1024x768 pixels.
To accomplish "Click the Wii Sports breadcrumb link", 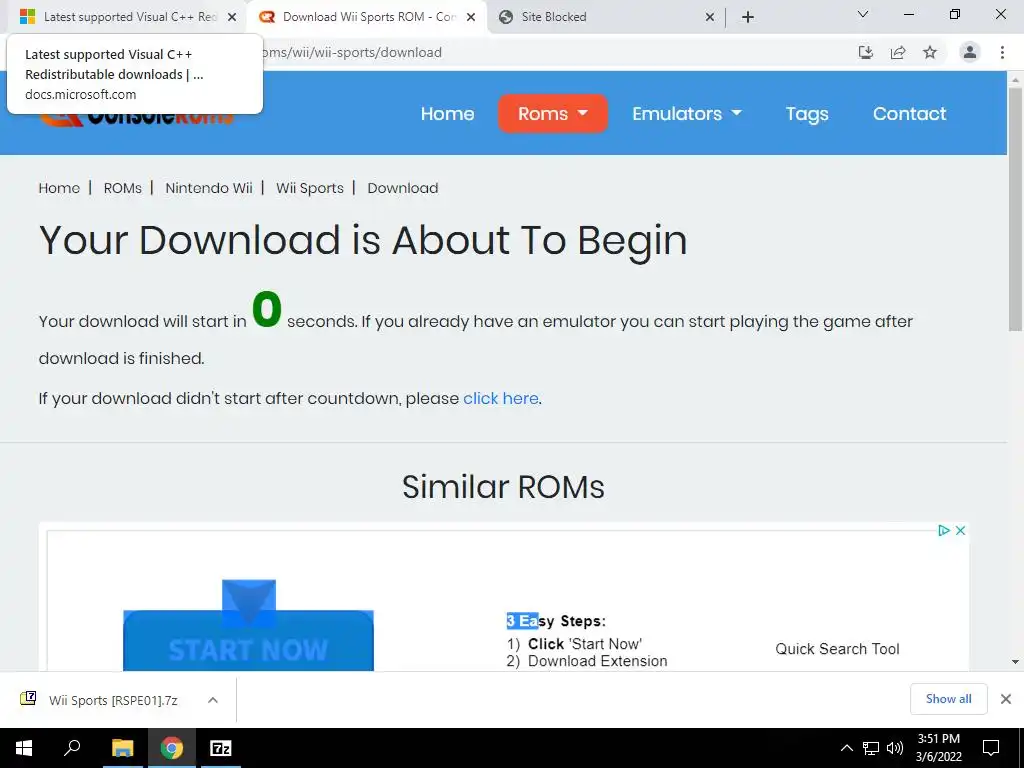I will pos(310,188).
